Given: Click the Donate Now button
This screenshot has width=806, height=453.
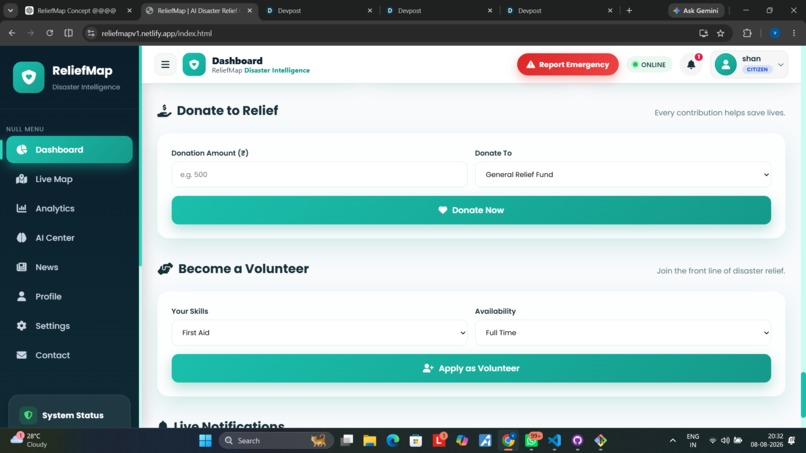Looking at the screenshot, I should pos(471,210).
